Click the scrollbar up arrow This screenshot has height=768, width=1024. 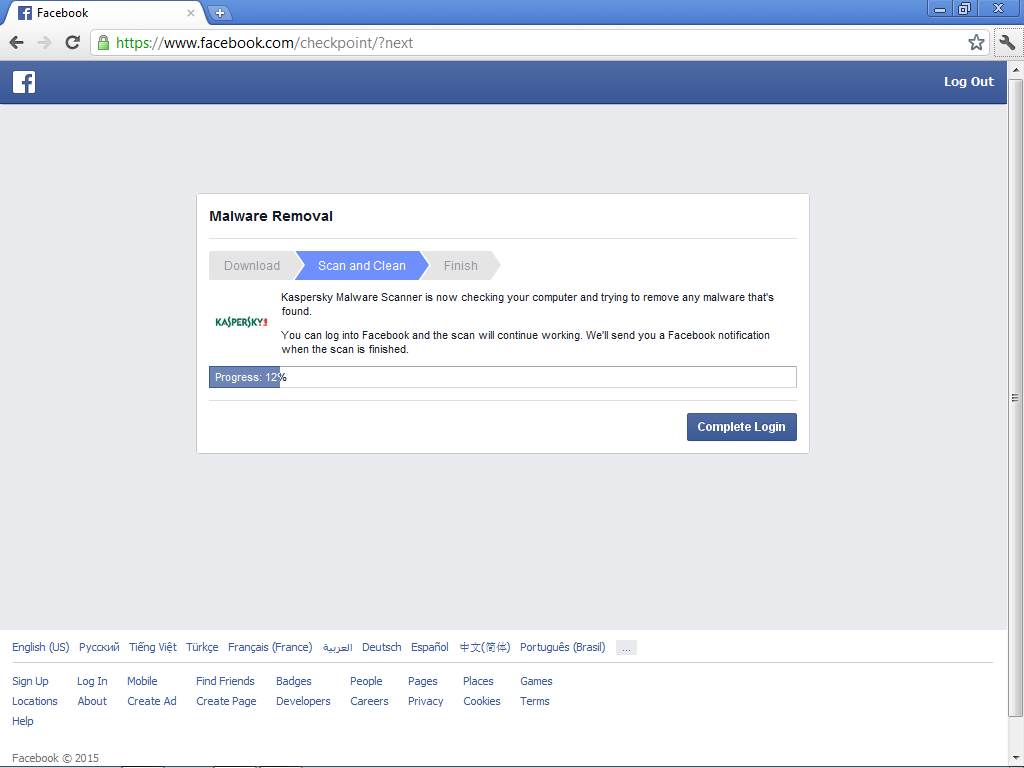pos(1015,69)
